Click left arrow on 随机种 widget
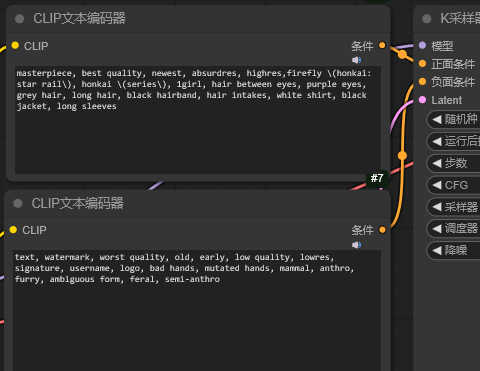Image resolution: width=480 pixels, height=371 pixels. tap(437, 119)
